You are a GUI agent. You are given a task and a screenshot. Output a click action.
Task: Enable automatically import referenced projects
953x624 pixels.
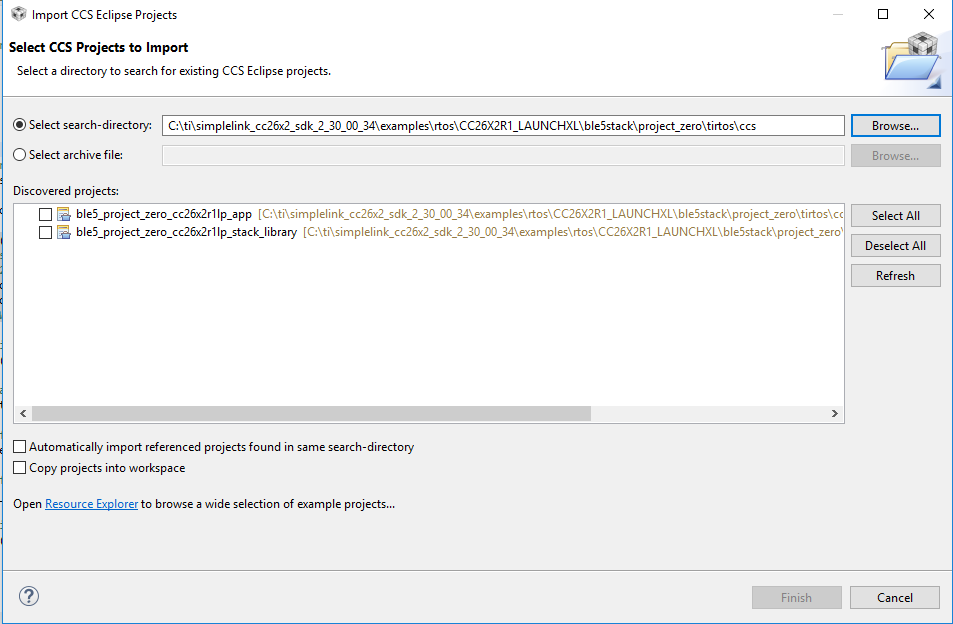coord(20,447)
